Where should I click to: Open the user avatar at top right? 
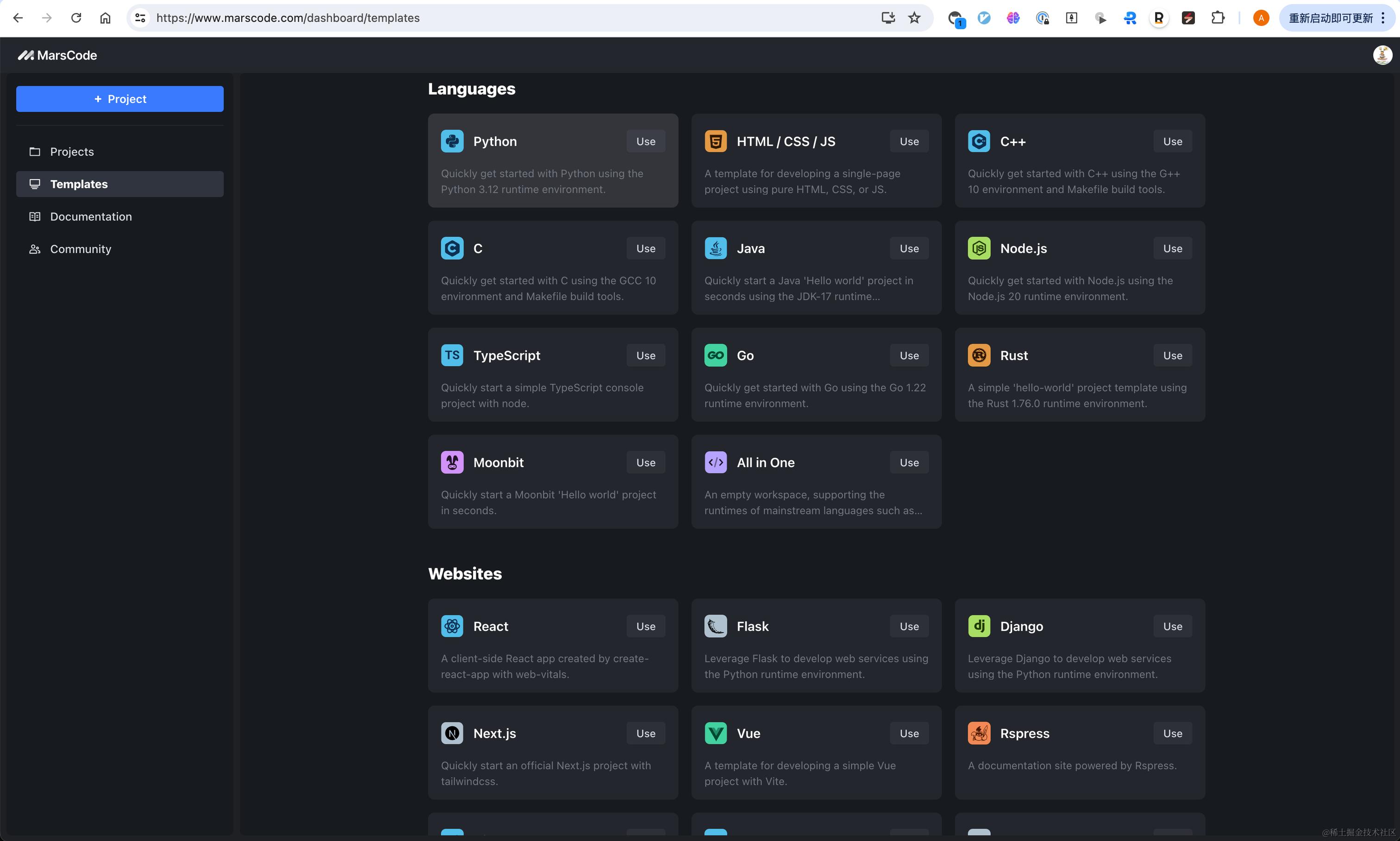1382,55
